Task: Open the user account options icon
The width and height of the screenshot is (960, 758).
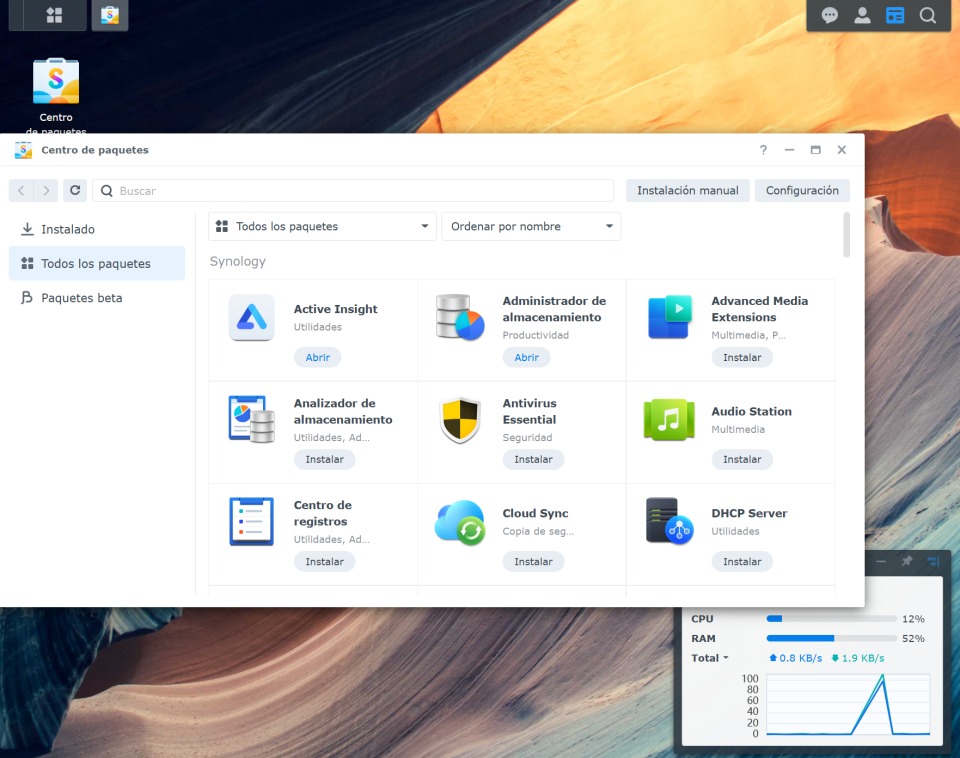Action: point(862,15)
